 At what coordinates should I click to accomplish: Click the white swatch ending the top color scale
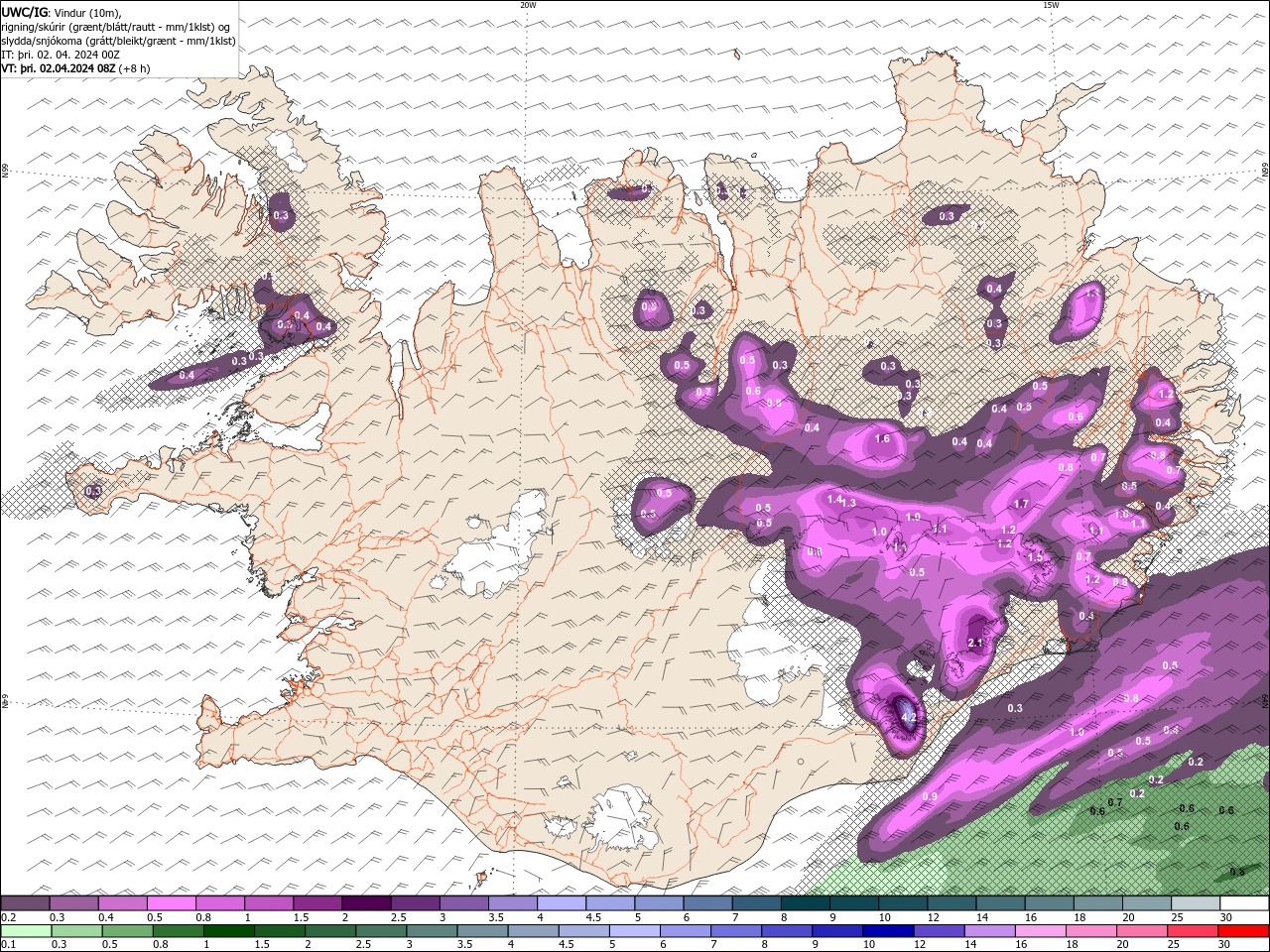[1243, 903]
